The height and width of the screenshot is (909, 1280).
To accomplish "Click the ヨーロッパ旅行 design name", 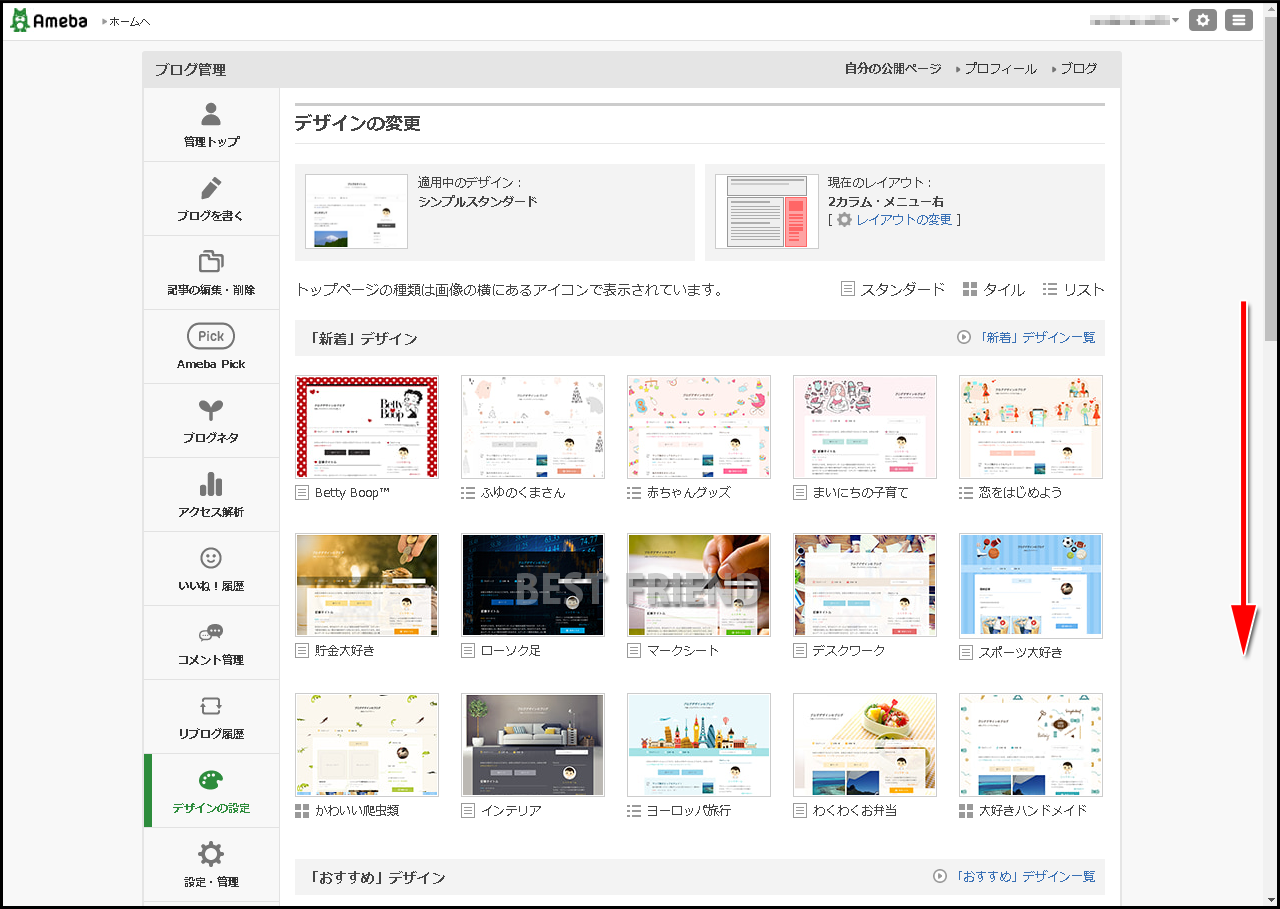I will (689, 810).
